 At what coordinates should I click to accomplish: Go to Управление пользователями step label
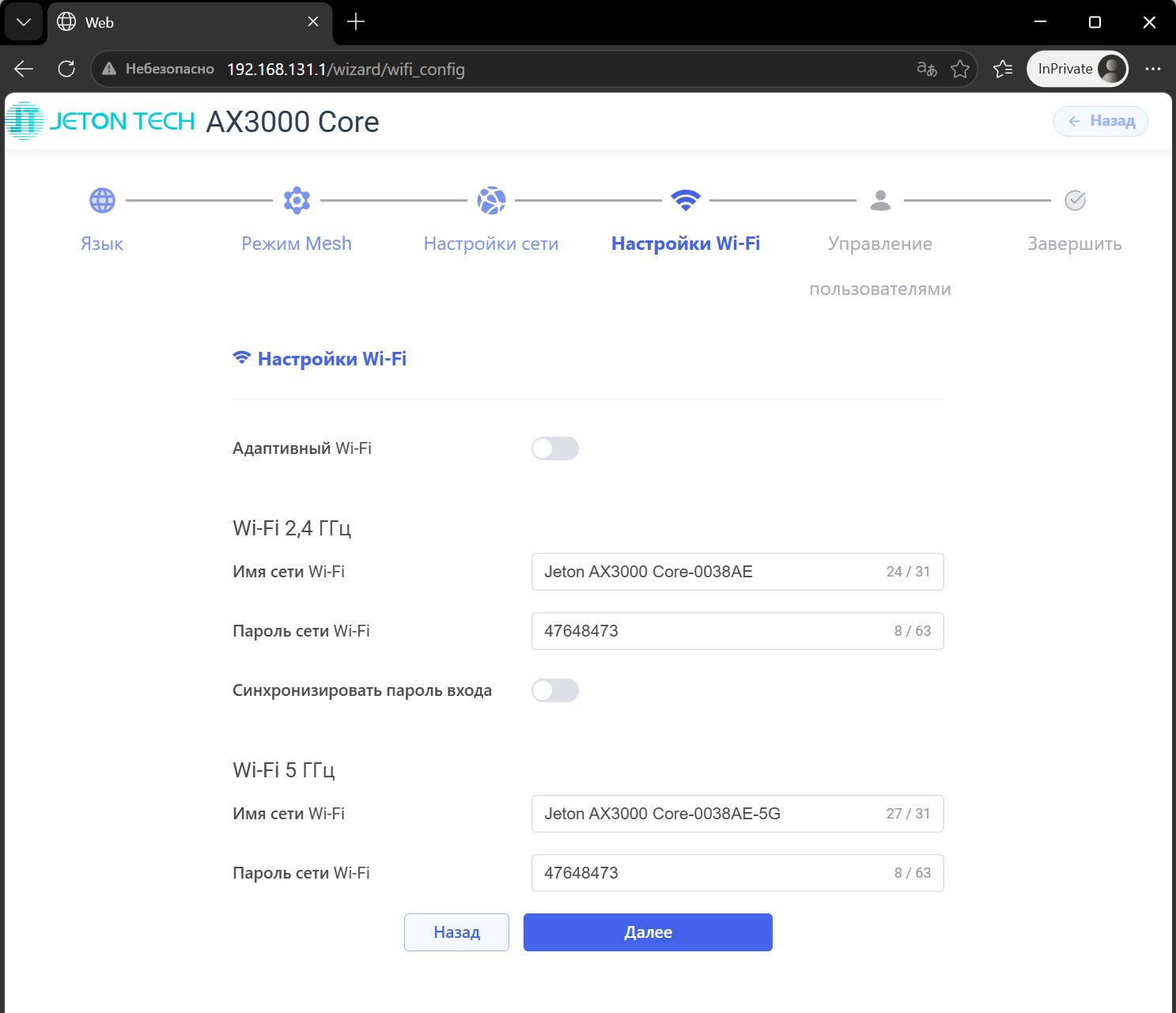[880, 266]
